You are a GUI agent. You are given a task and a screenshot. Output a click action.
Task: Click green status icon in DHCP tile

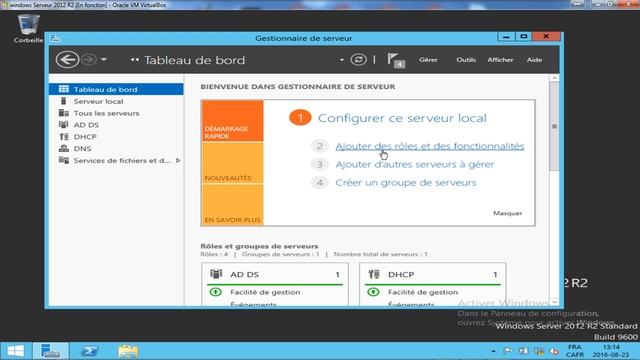373,292
